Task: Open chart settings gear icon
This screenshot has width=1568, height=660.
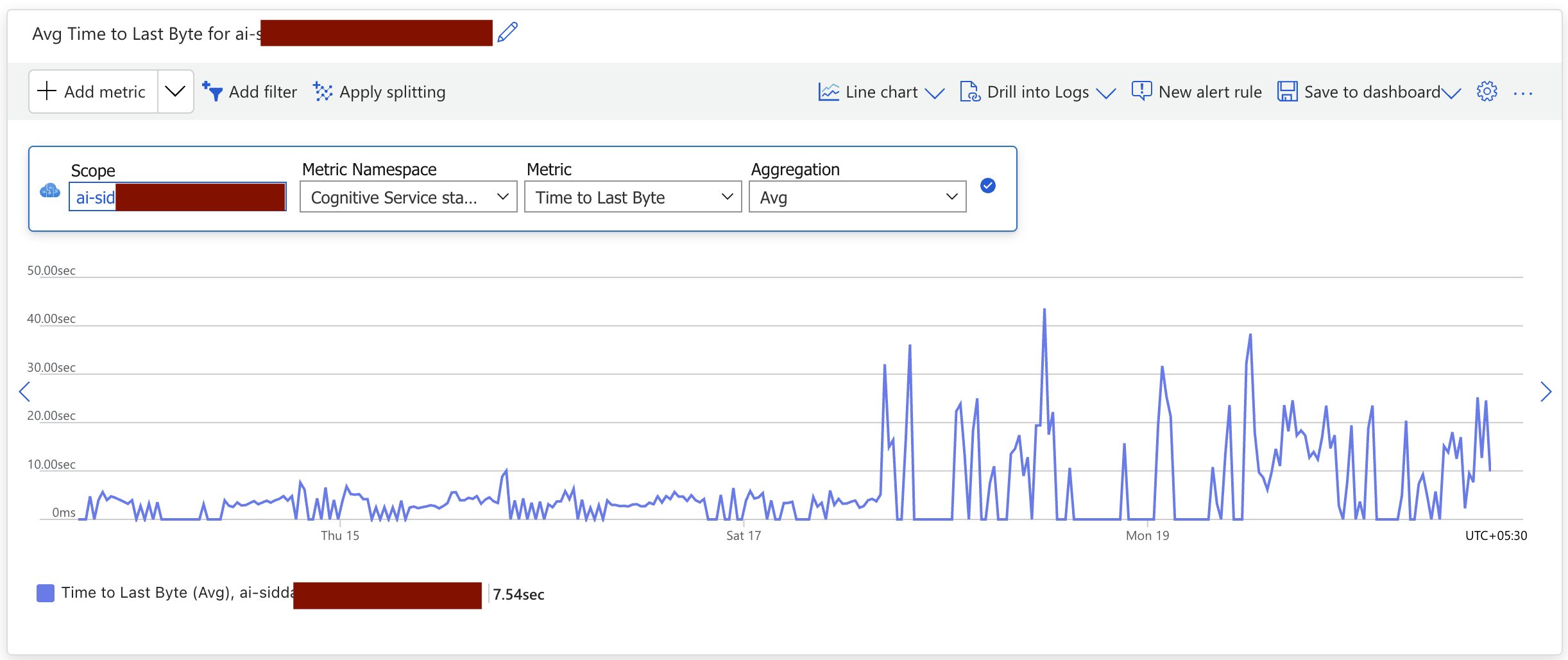Action: [x=1487, y=92]
